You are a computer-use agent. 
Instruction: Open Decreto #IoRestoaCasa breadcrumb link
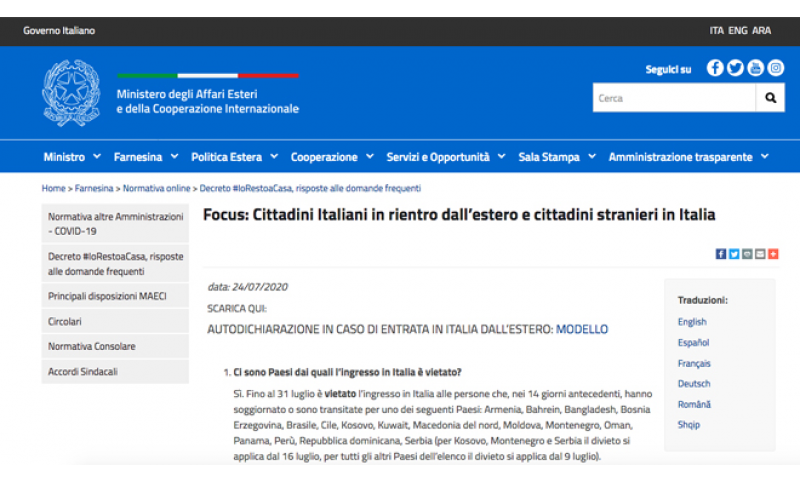pyautogui.click(x=310, y=188)
